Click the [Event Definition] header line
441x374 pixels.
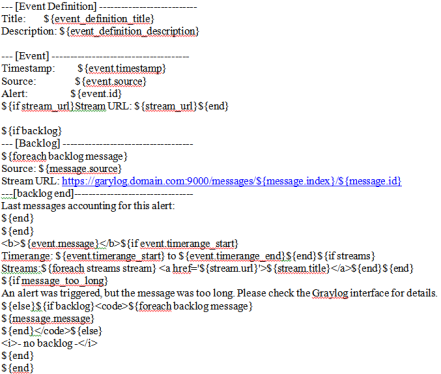pyautogui.click(x=99, y=6)
